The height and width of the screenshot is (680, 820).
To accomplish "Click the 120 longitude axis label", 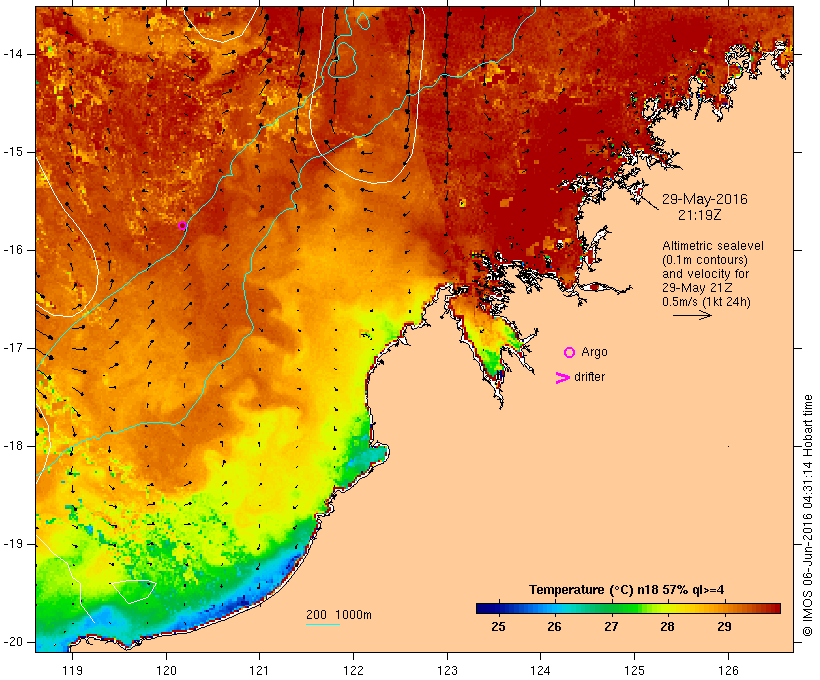I will (x=166, y=670).
